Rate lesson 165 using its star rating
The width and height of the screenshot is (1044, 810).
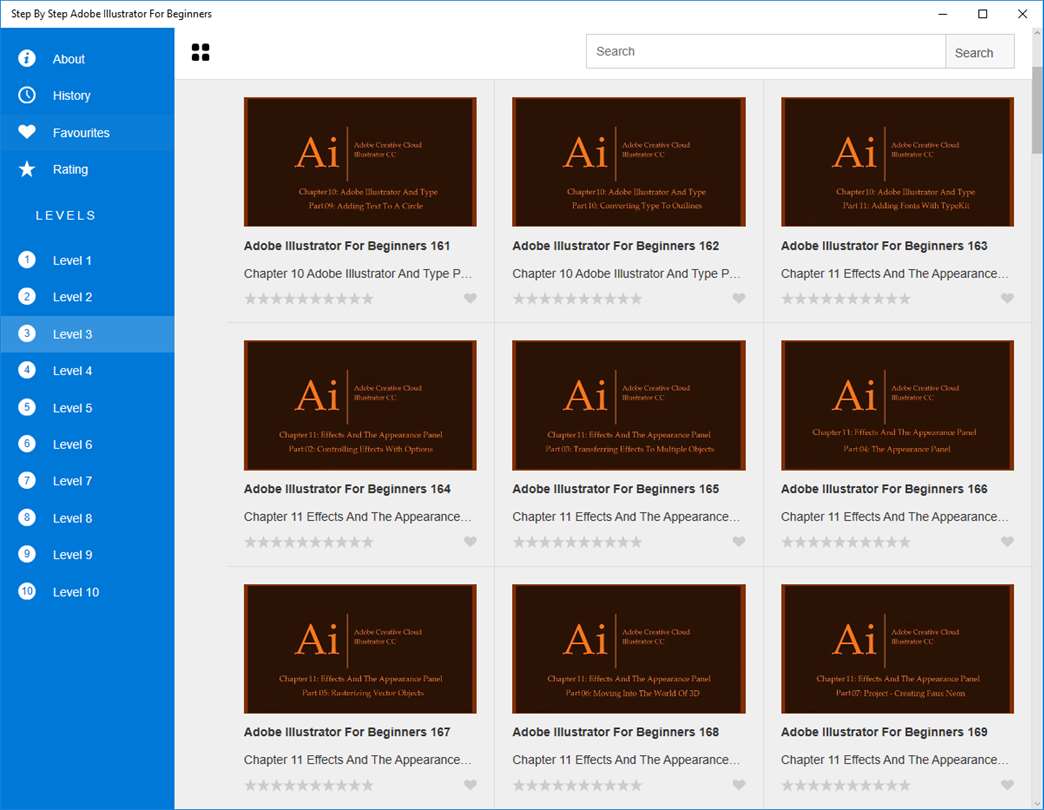(577, 542)
